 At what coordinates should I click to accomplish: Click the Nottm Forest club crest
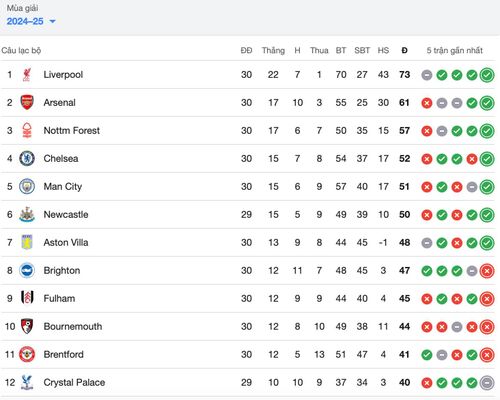[x=27, y=130]
